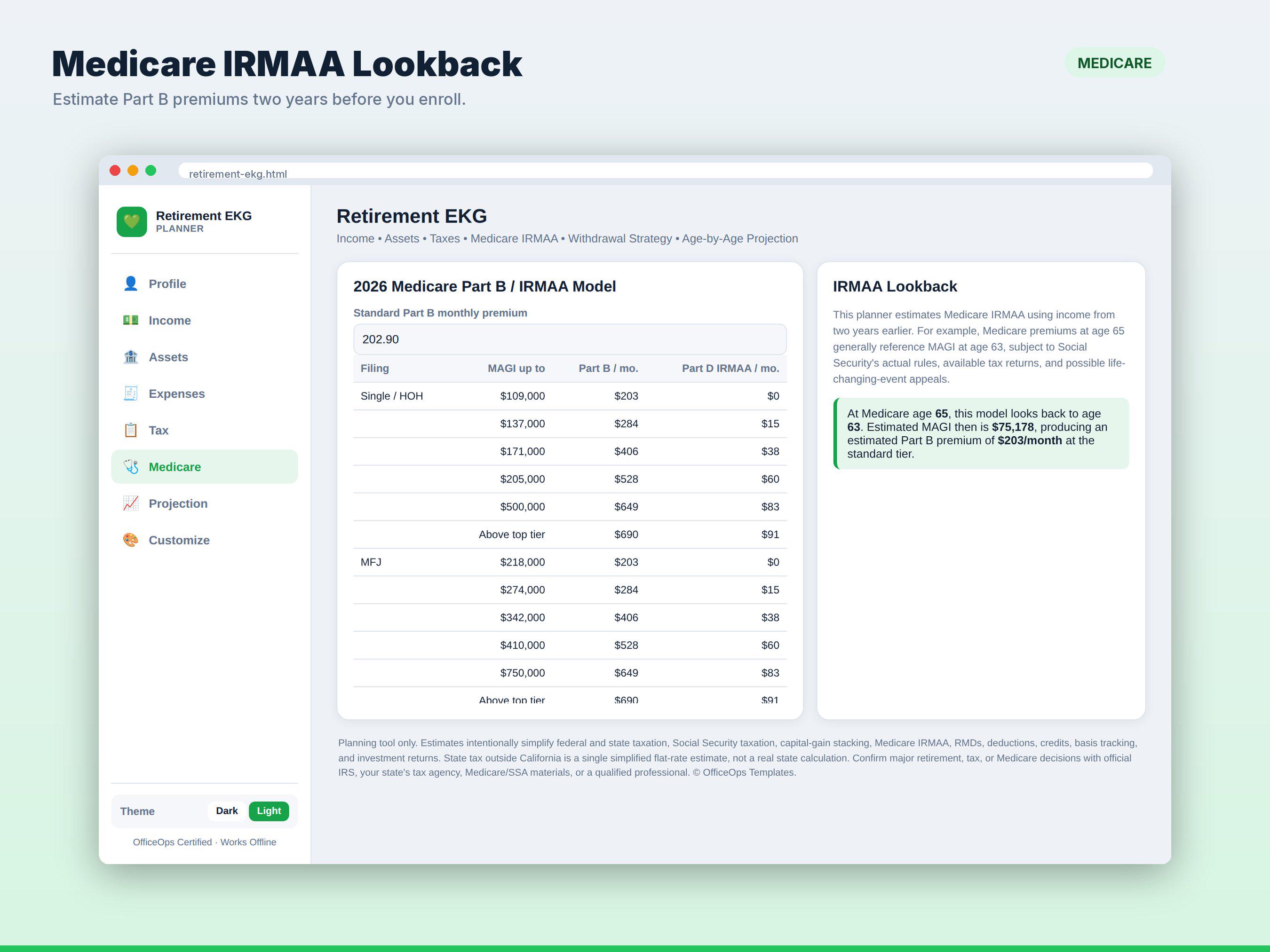This screenshot has width=1270, height=952.
Task: Click the Expenses receipt icon
Action: tap(131, 393)
